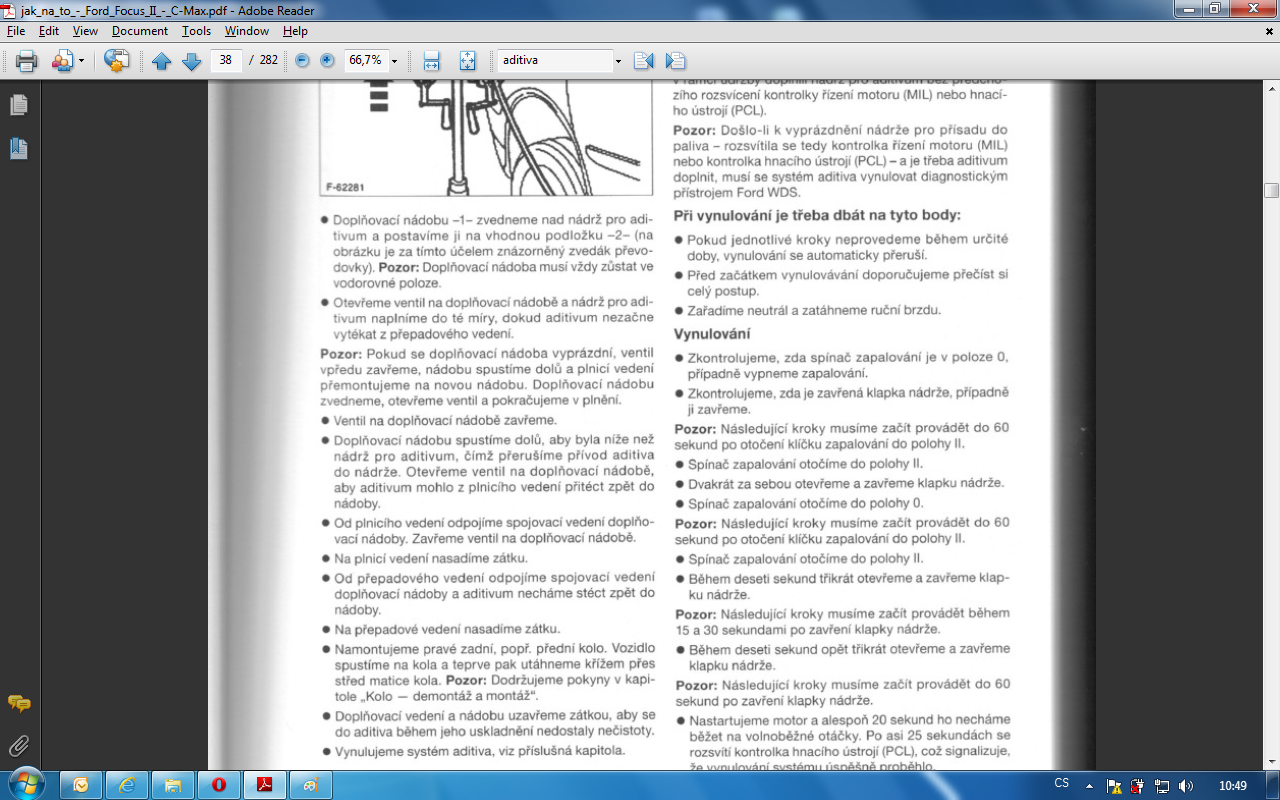The width and height of the screenshot is (1280, 800).
Task: Click the page number input field
Action: (x=226, y=61)
